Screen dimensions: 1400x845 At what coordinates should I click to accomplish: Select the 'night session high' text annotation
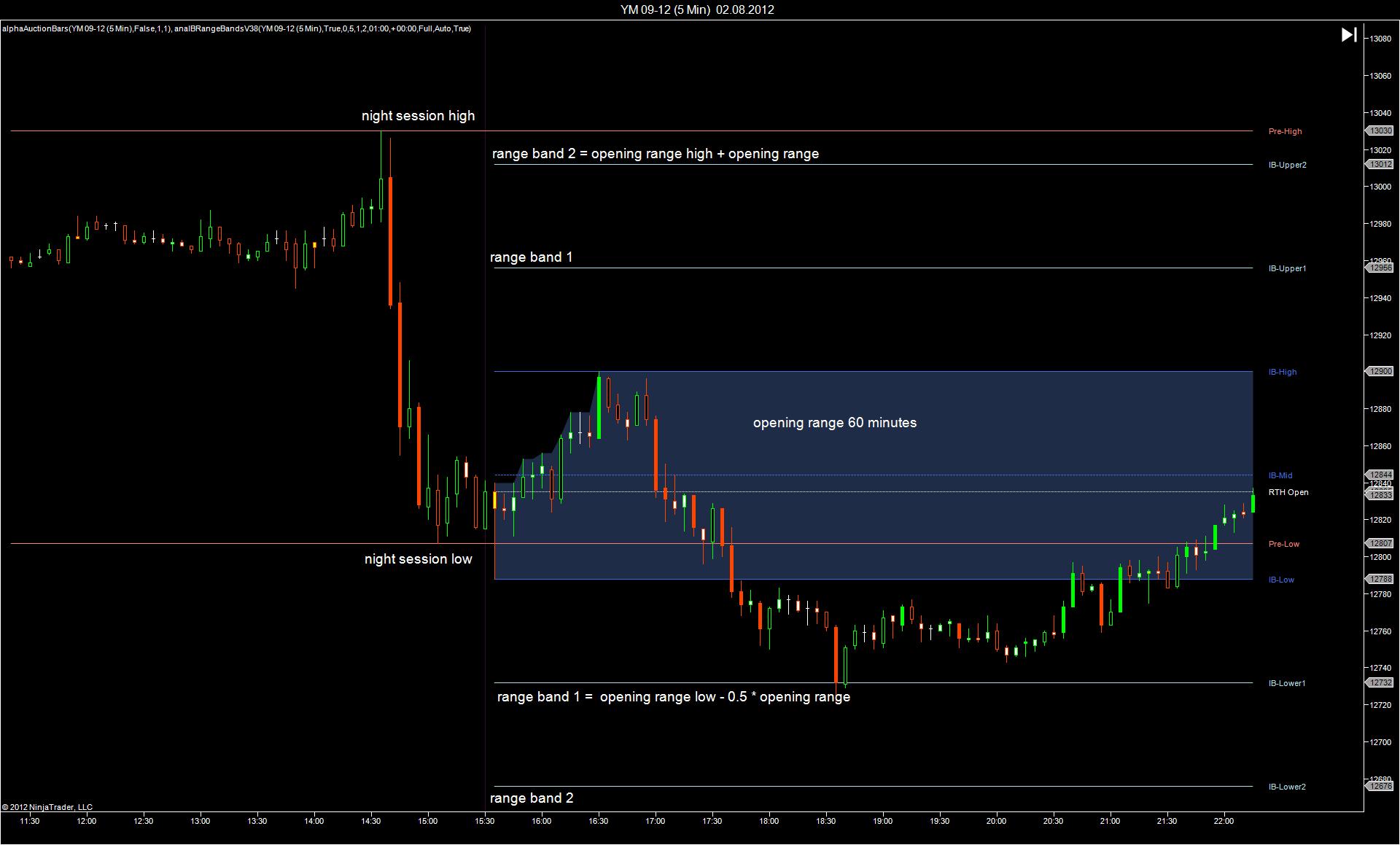coord(418,116)
